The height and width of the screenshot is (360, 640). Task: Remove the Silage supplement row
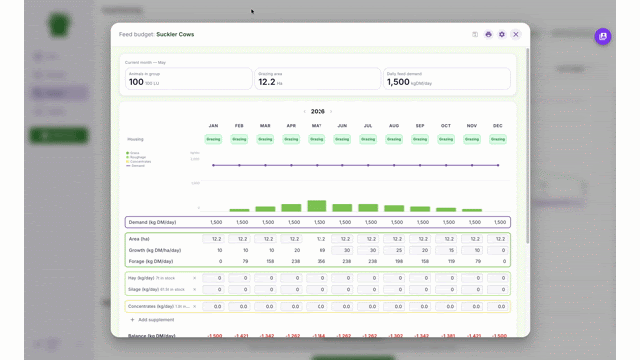coord(194,289)
